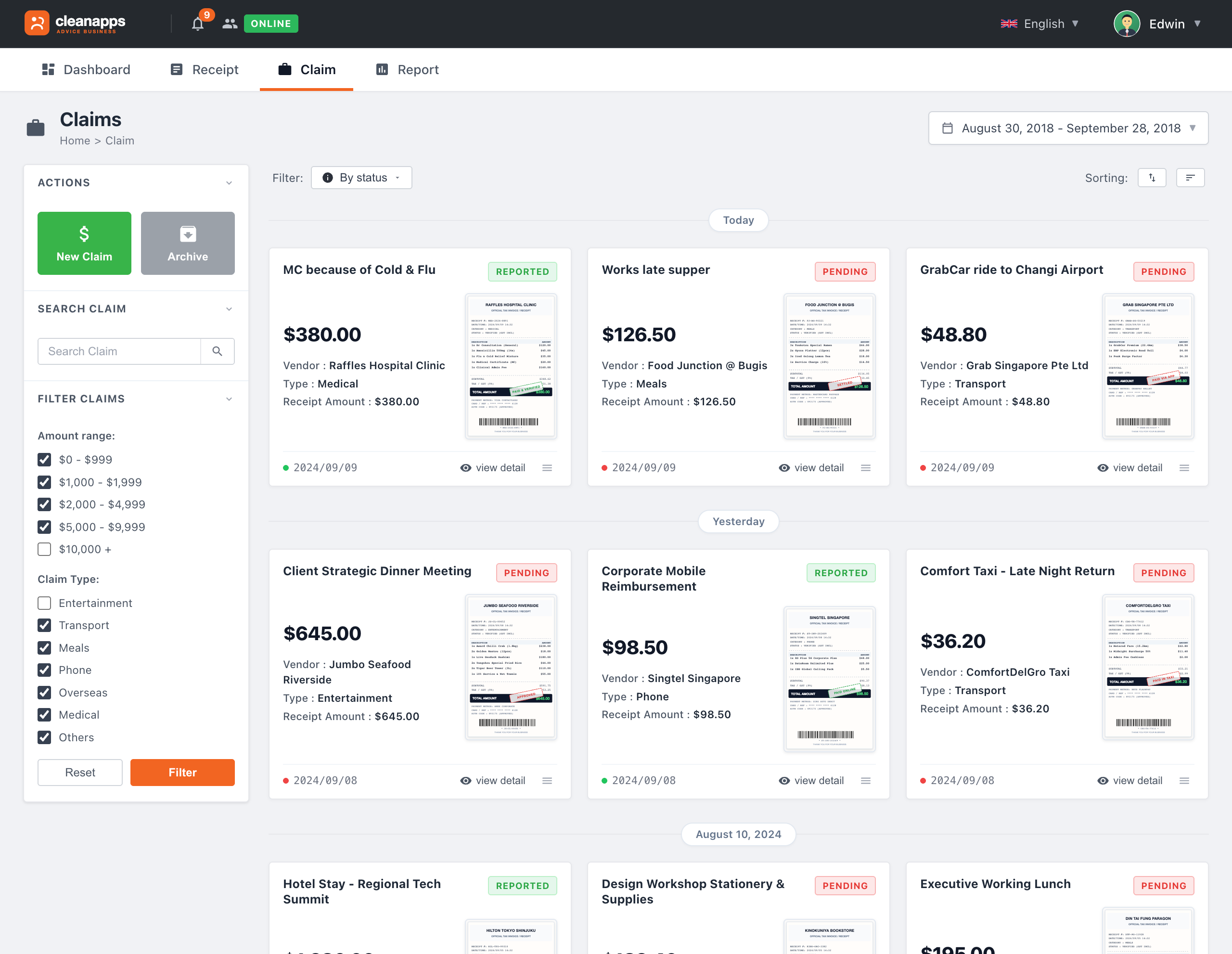Uncheck the Transport claim type
This screenshot has height=954, width=1232.
[44, 625]
